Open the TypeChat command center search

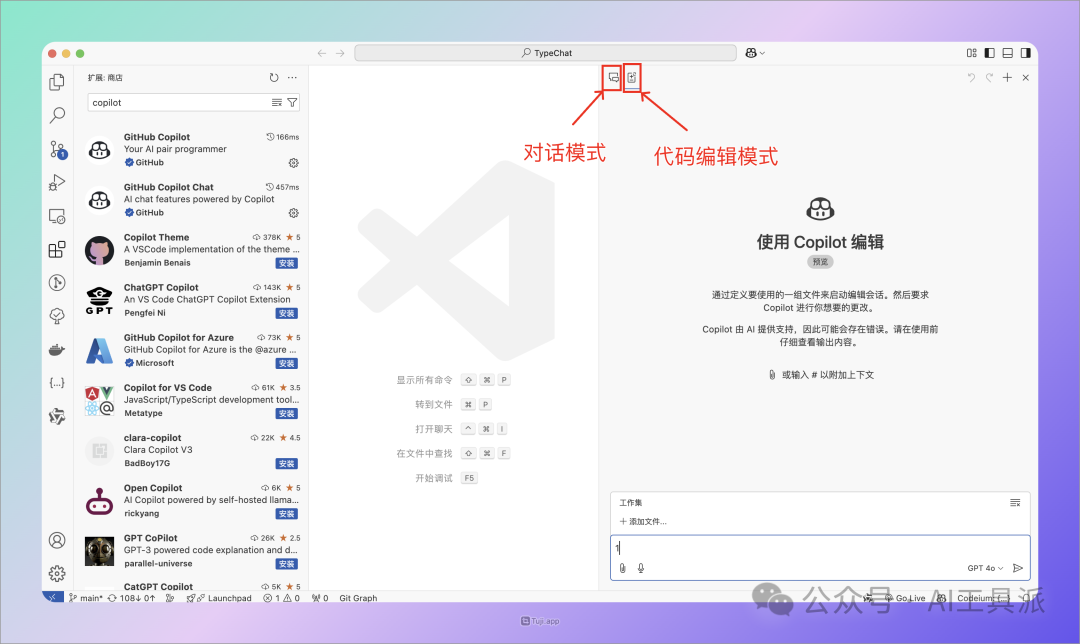coord(546,53)
